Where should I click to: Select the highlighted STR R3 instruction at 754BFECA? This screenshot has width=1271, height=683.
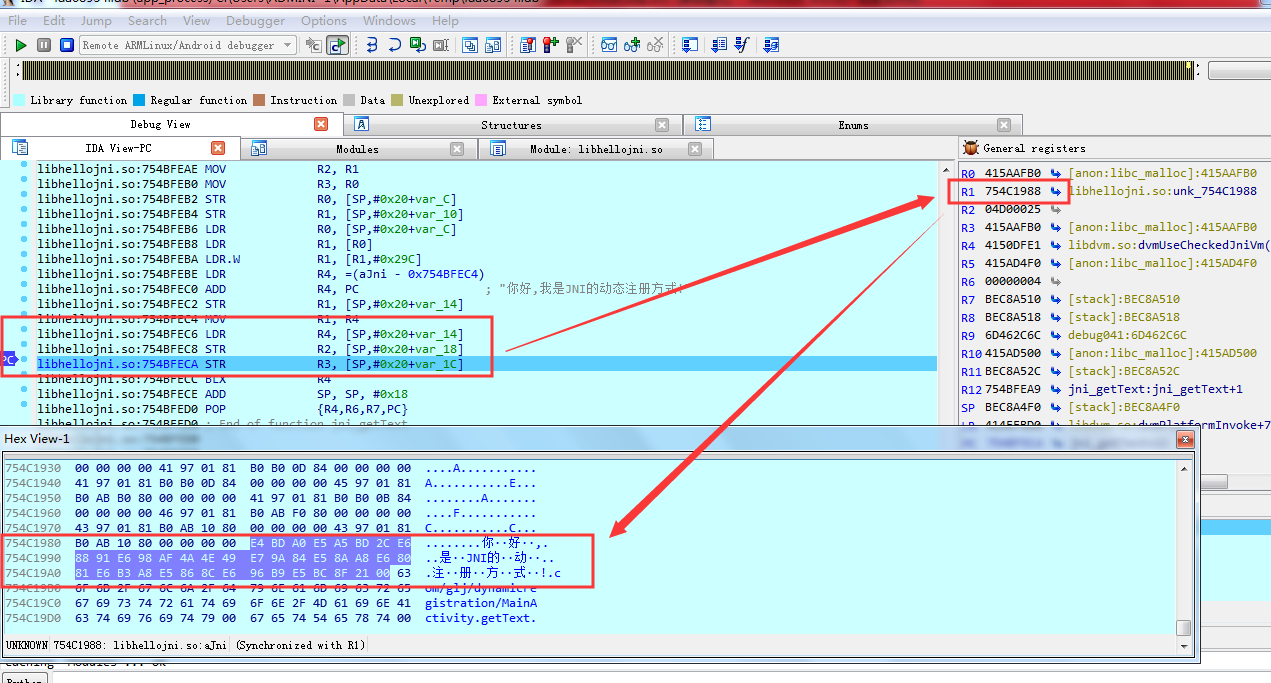486,365
